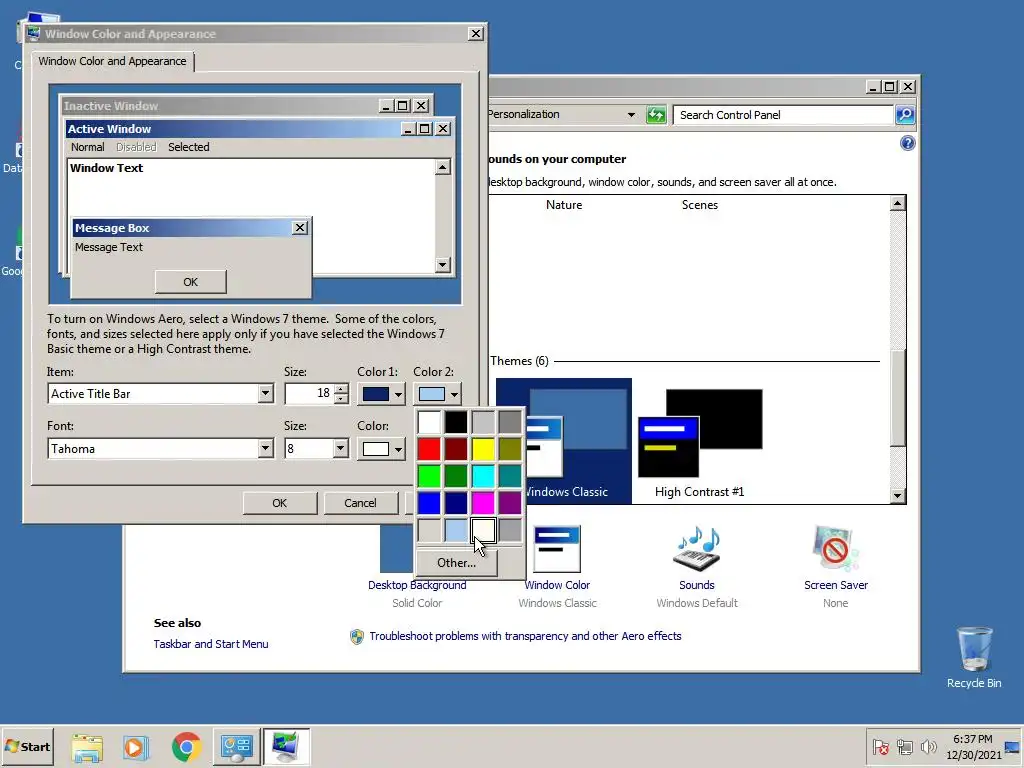The width and height of the screenshot is (1024, 768).
Task: Switch to Personalization monitor taskbar button
Action: [x=286, y=747]
